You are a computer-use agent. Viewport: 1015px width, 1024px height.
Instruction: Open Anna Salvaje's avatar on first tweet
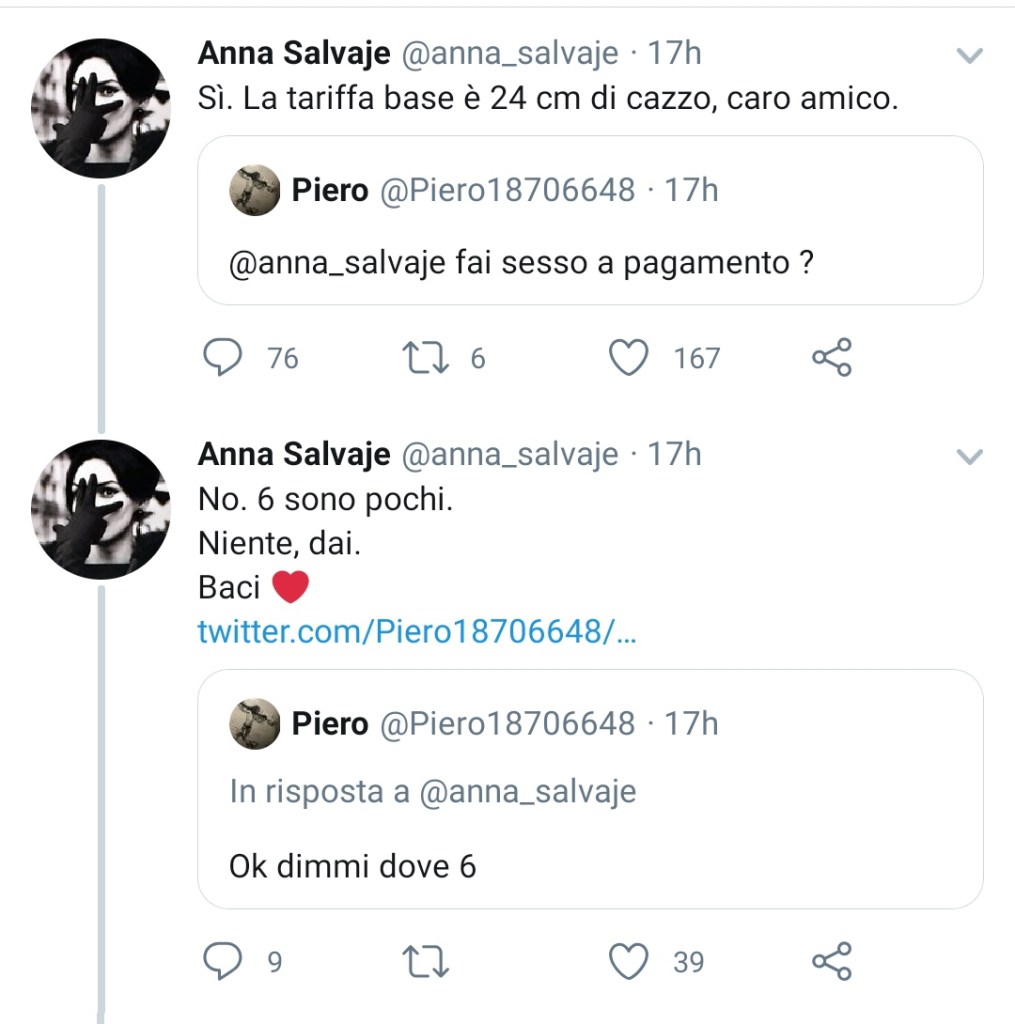tap(101, 108)
